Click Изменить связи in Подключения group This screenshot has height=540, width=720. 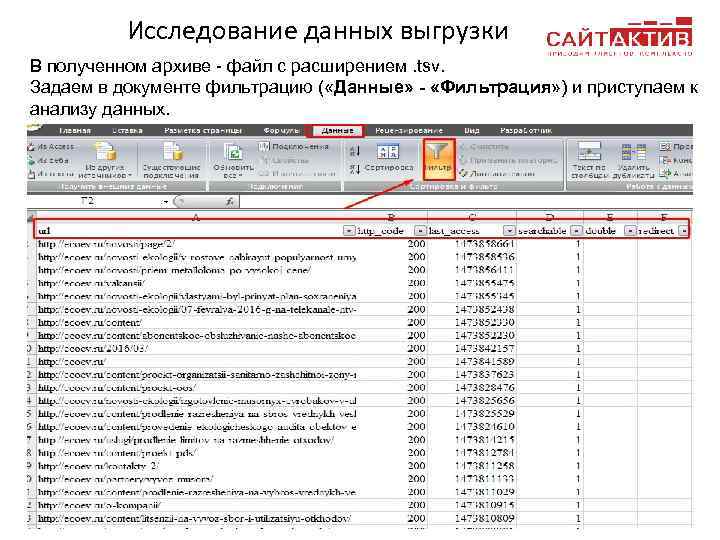[x=298, y=174]
